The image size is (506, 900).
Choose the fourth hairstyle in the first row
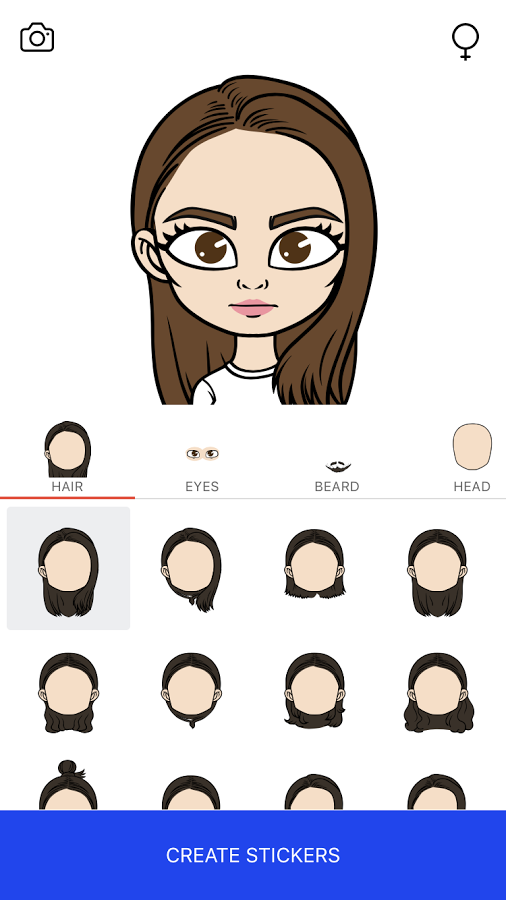tap(437, 572)
